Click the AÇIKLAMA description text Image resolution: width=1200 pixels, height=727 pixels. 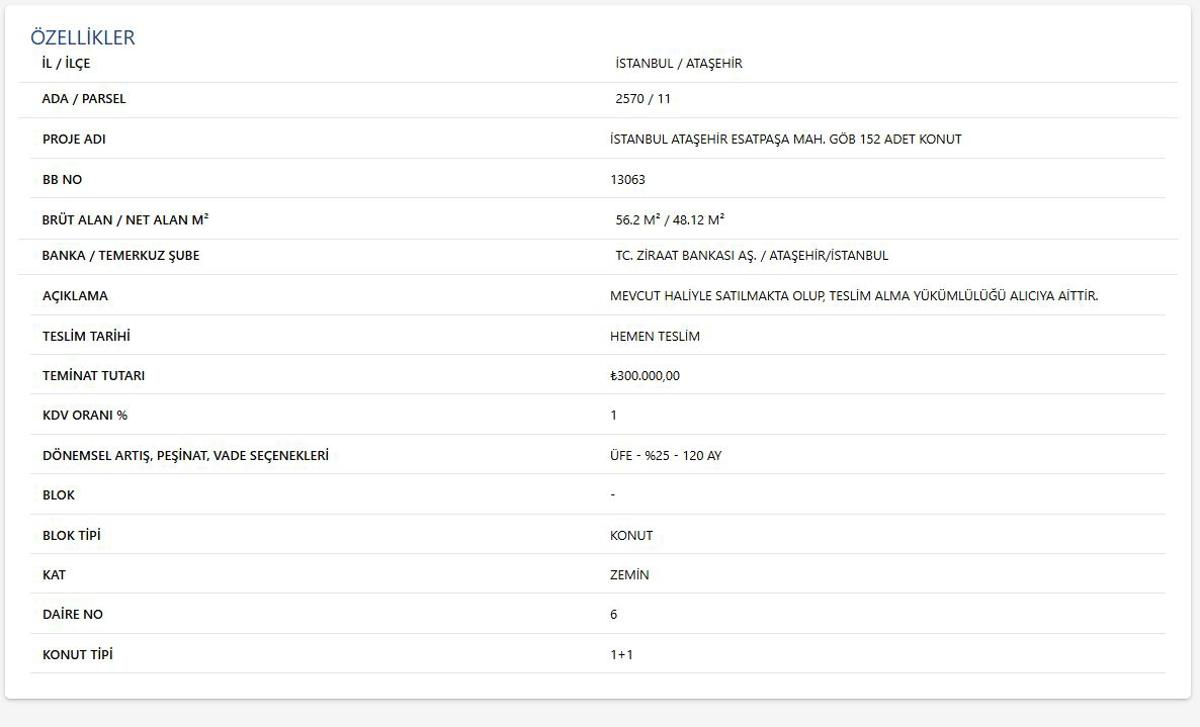coord(853,296)
